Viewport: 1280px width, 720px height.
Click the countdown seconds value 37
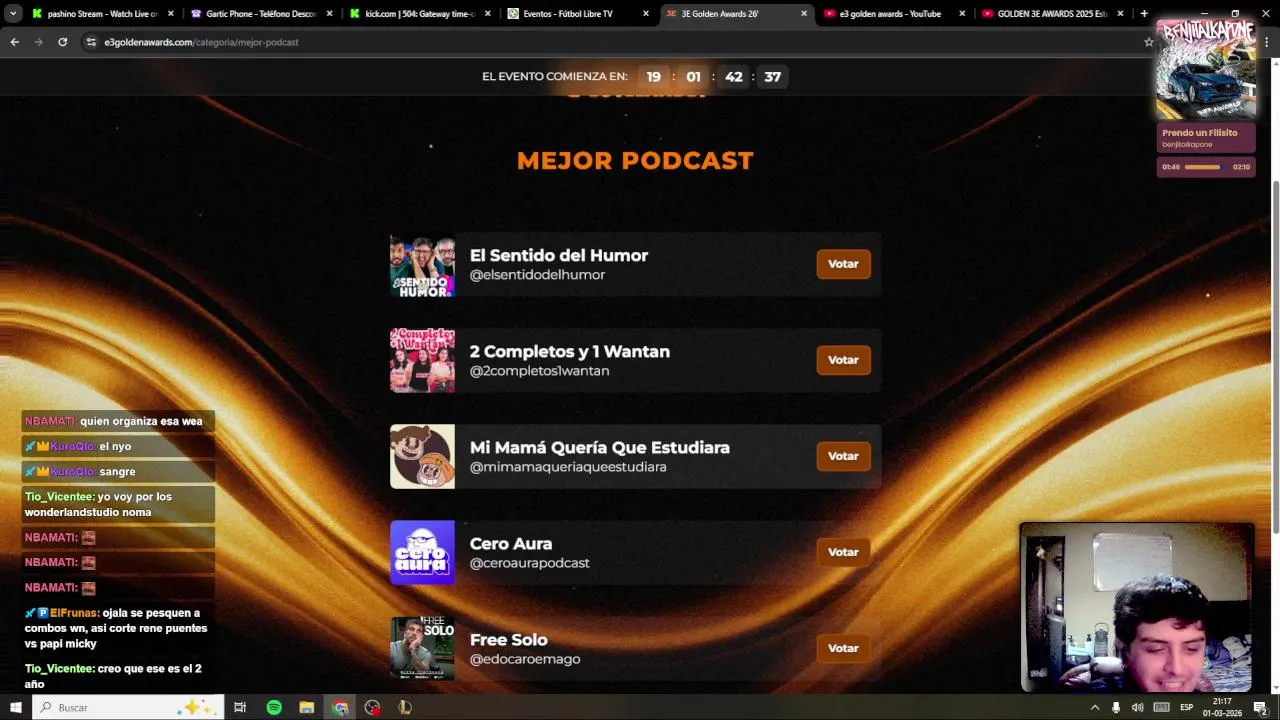point(772,77)
